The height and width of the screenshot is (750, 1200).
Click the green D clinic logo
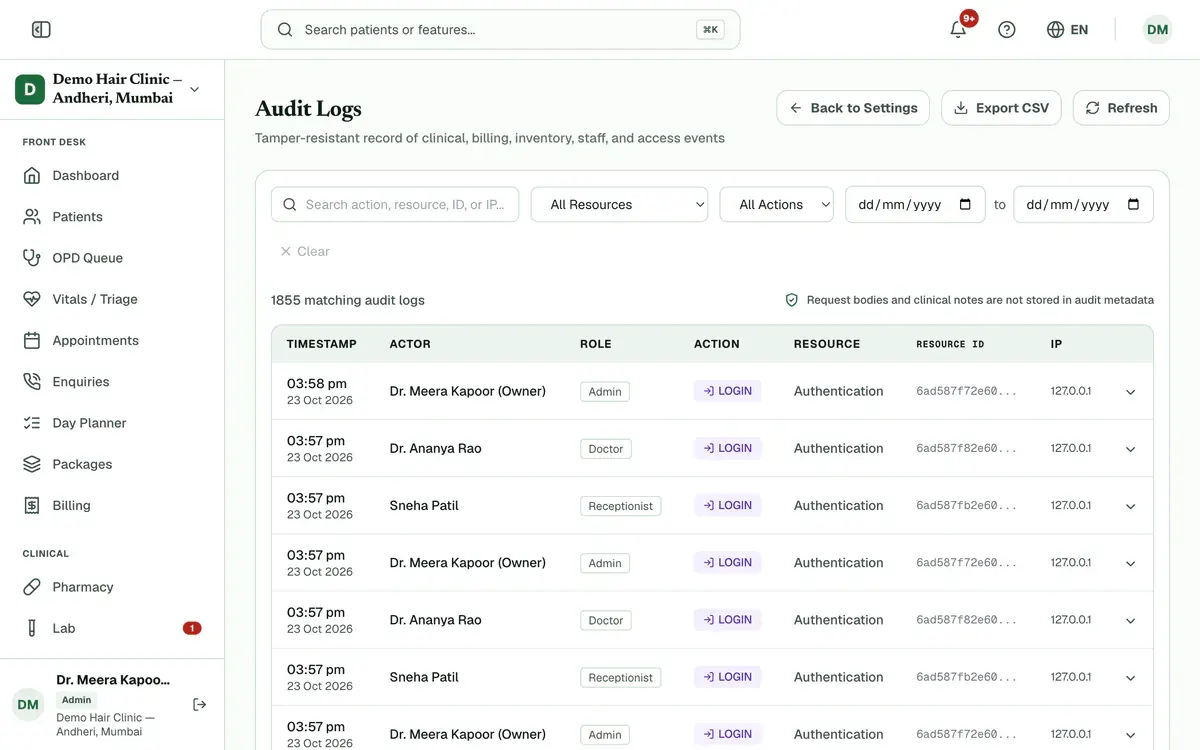30,89
